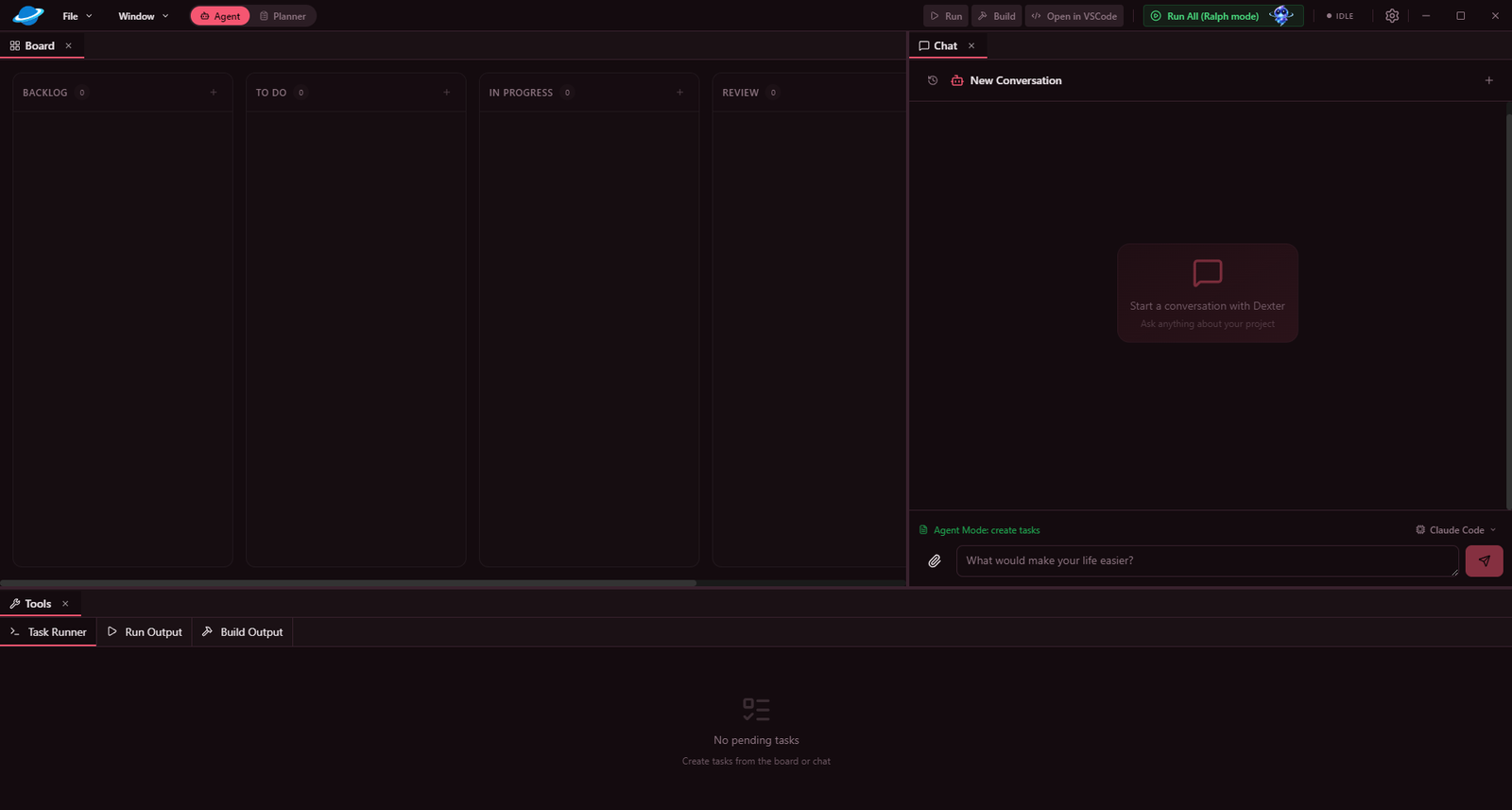Expand the Window menu dropdown
The height and width of the screenshot is (810, 1512).
pos(143,16)
